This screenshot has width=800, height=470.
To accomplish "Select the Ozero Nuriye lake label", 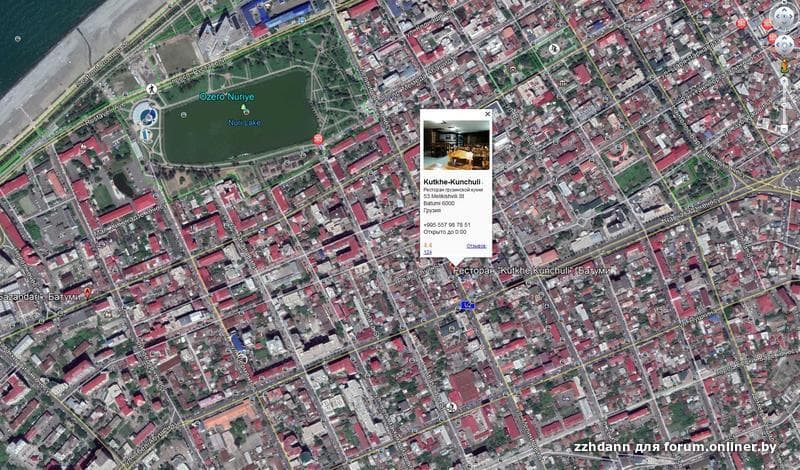I will [x=227, y=96].
